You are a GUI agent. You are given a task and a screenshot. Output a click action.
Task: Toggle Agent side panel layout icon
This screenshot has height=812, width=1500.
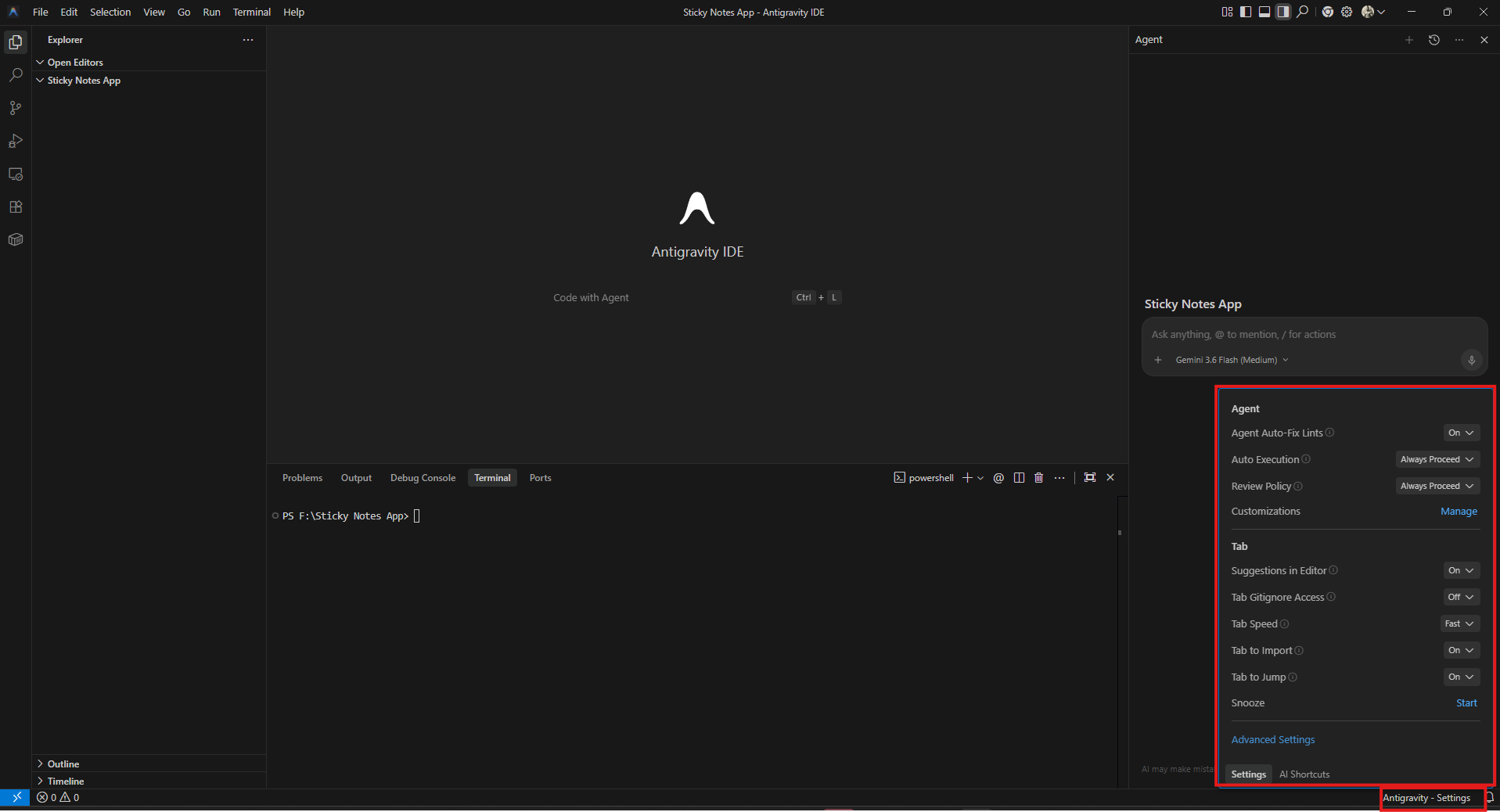click(x=1283, y=12)
